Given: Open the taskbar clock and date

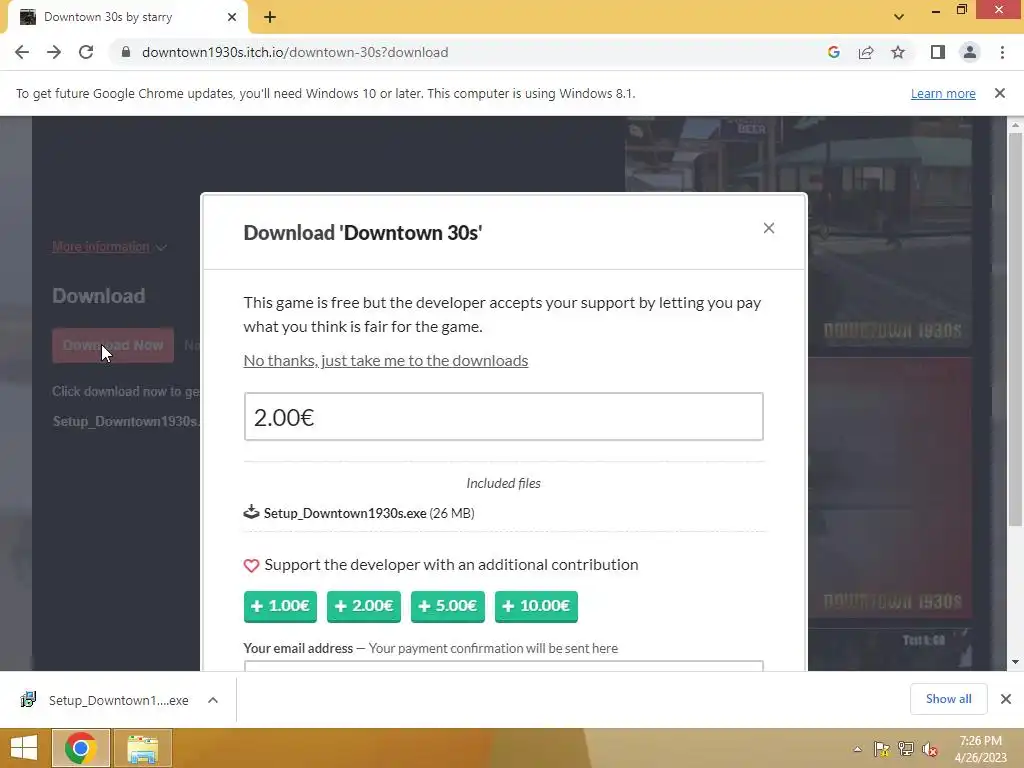Looking at the screenshot, I should [x=981, y=749].
